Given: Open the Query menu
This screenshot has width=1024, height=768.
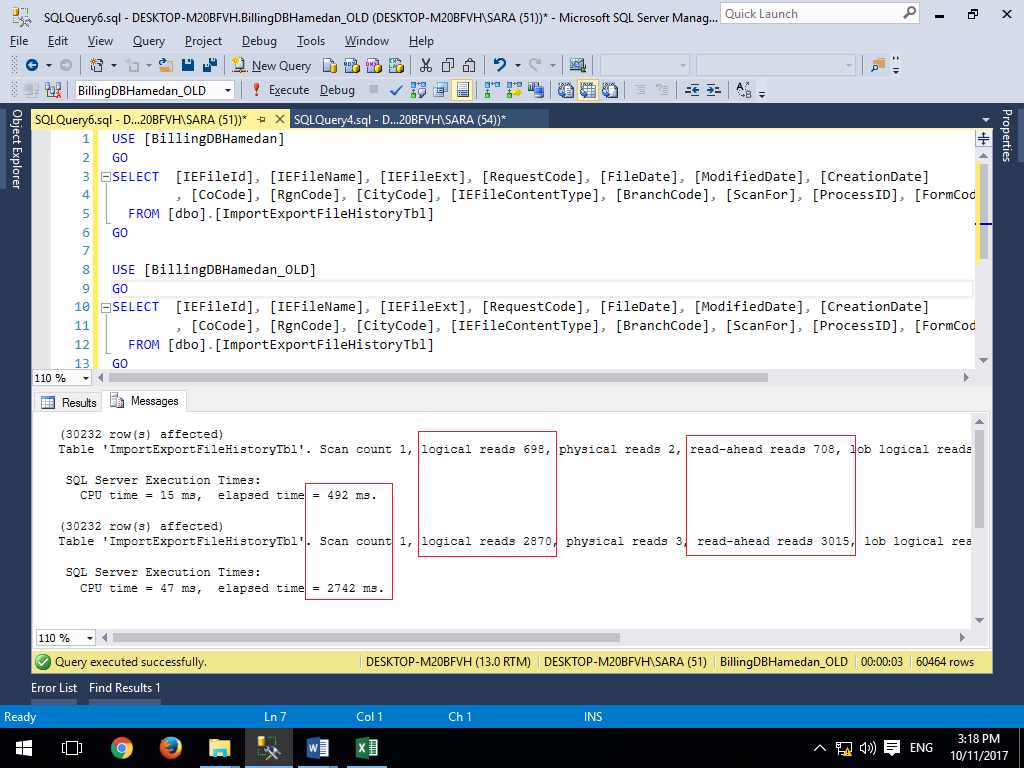Looking at the screenshot, I should (x=148, y=41).
